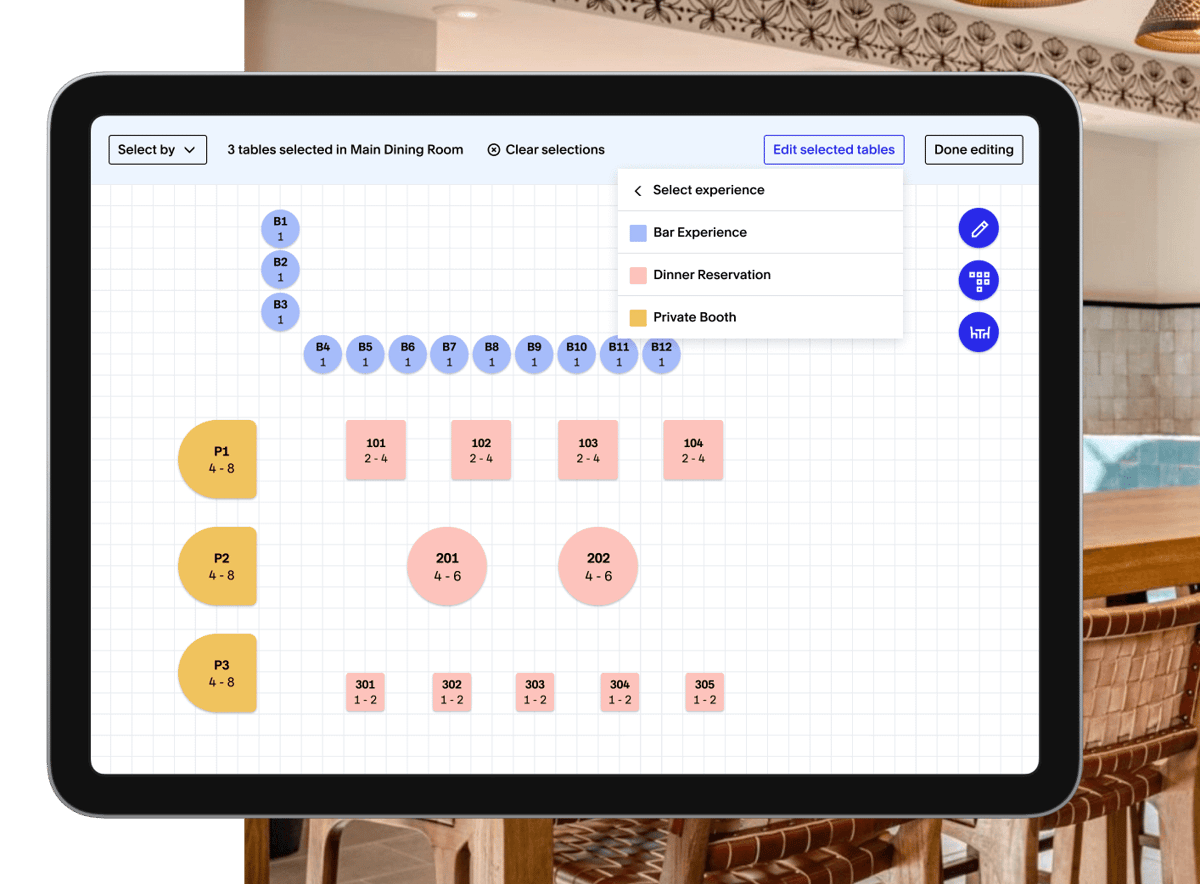
Task: Click the blue swatch beside Bar Experience
Action: pos(637,232)
